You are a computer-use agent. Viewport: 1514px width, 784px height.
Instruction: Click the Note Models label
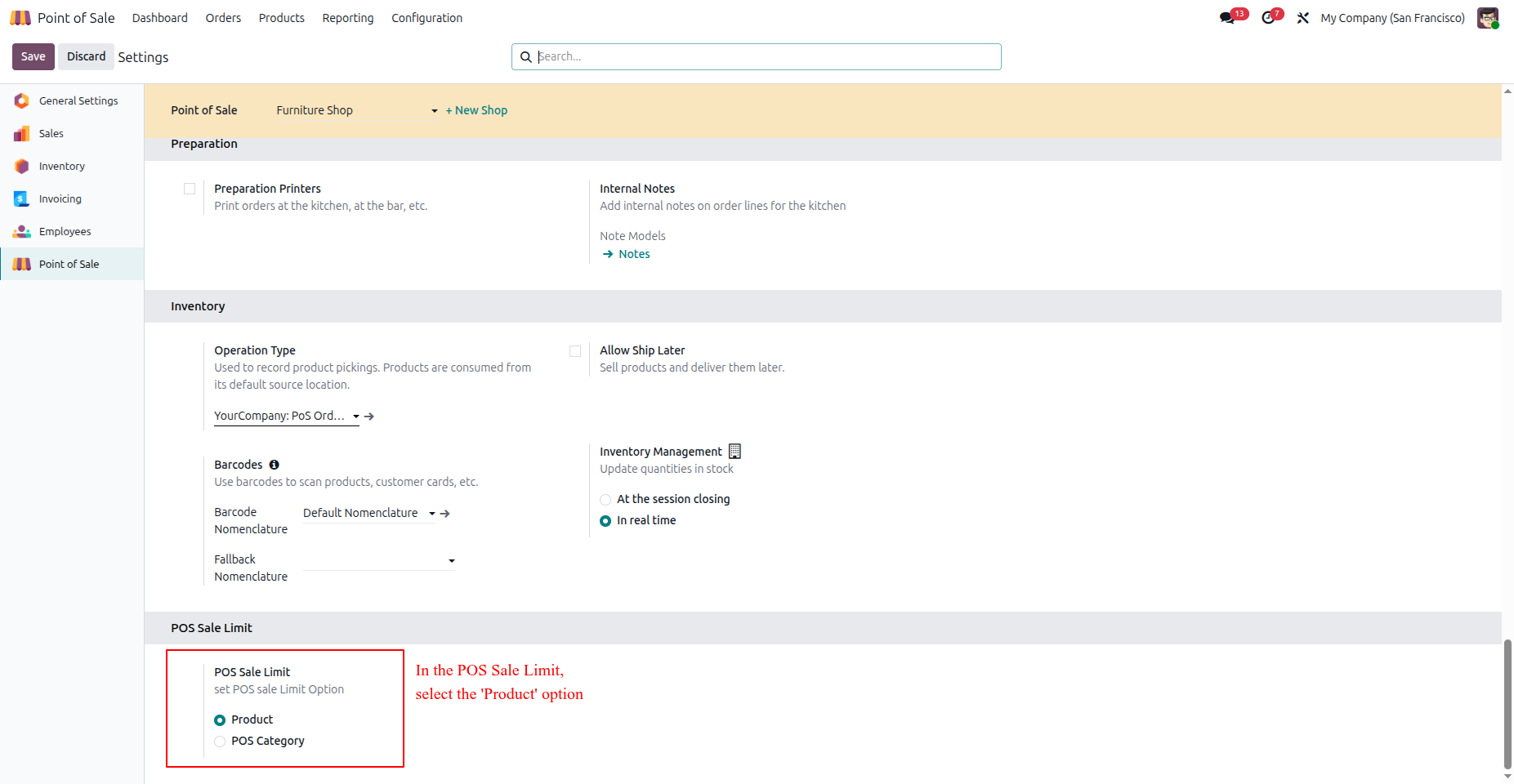click(x=632, y=236)
